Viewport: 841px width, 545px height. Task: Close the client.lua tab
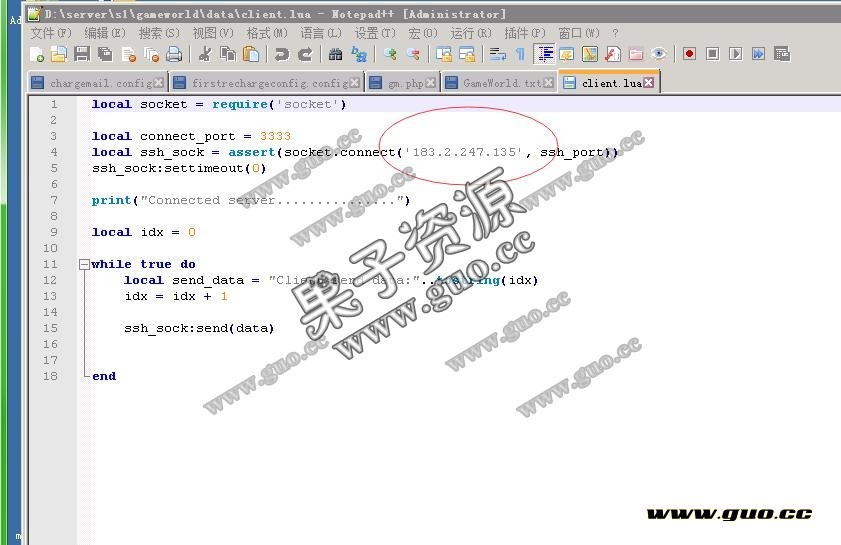click(648, 83)
